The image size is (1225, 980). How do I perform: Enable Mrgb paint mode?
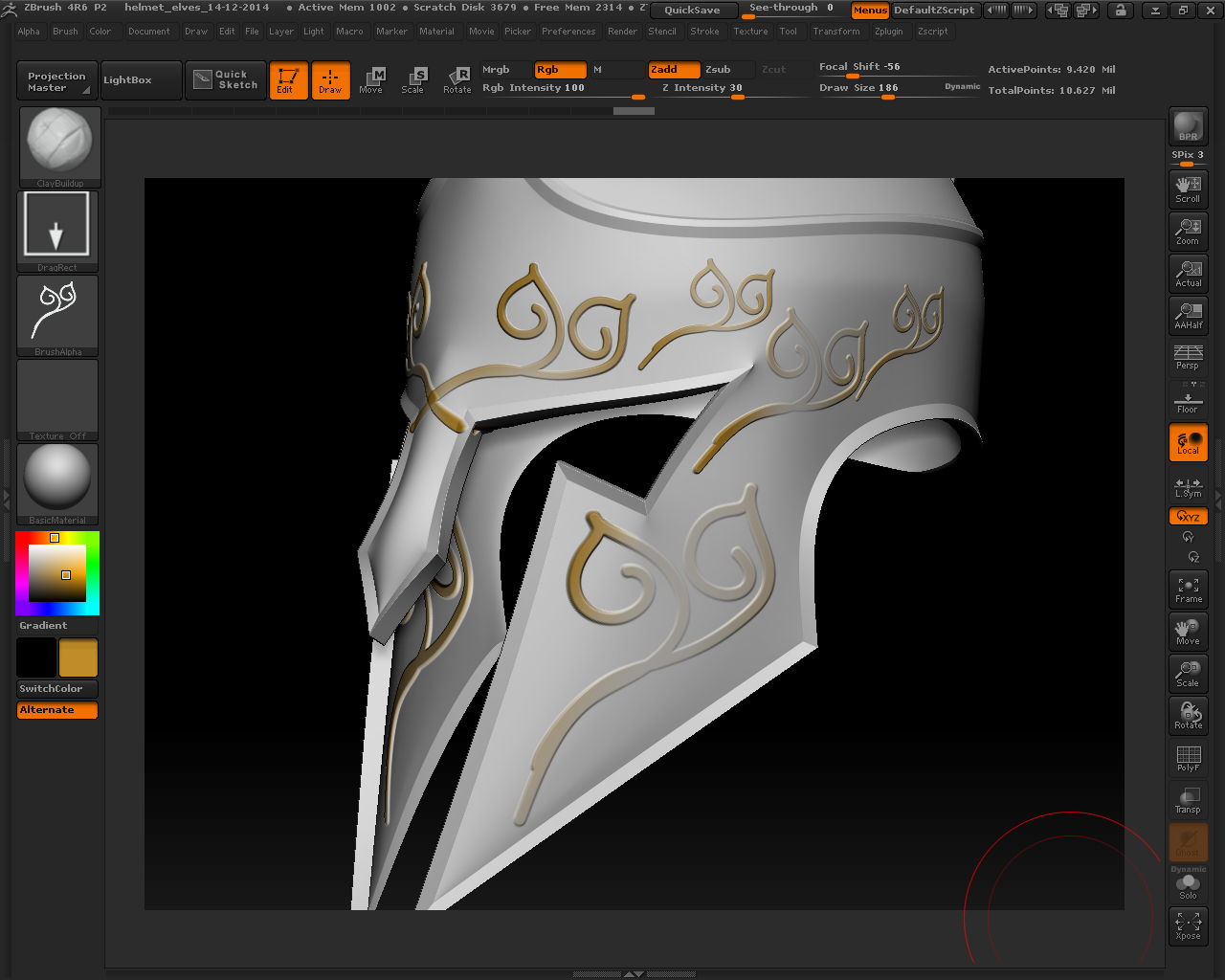pyautogui.click(x=505, y=70)
